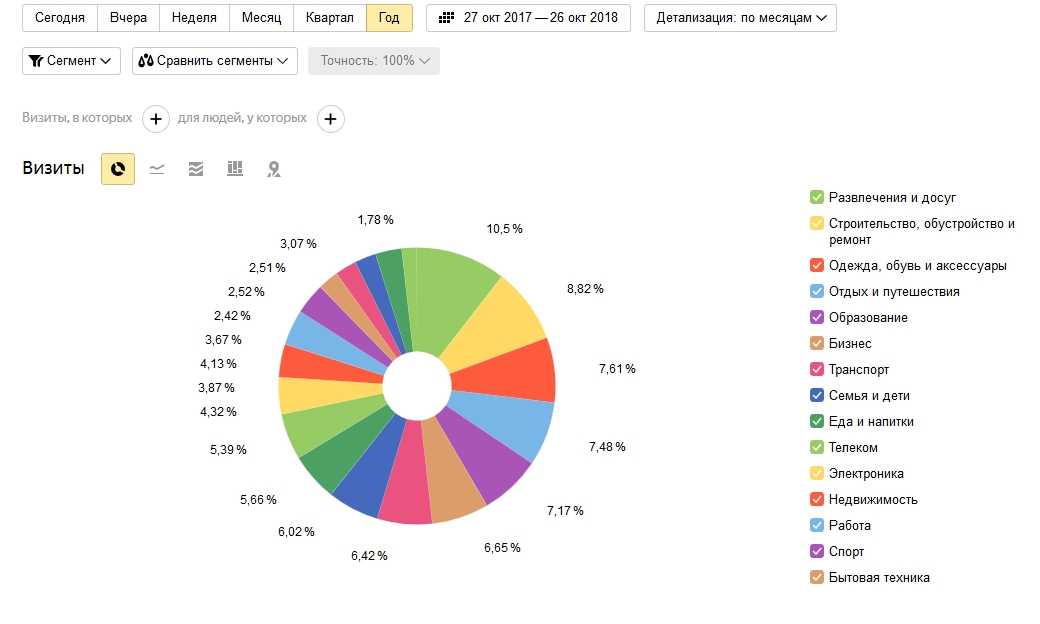Select the Неделя period tab
Screen dimensions: 1040x624
pos(194,18)
